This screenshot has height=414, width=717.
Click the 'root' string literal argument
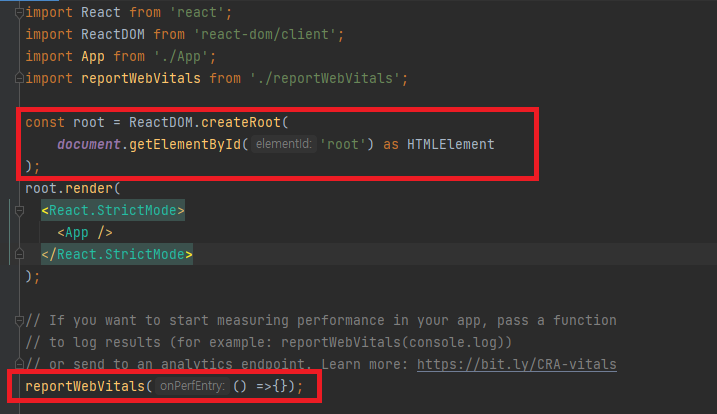coord(342,145)
